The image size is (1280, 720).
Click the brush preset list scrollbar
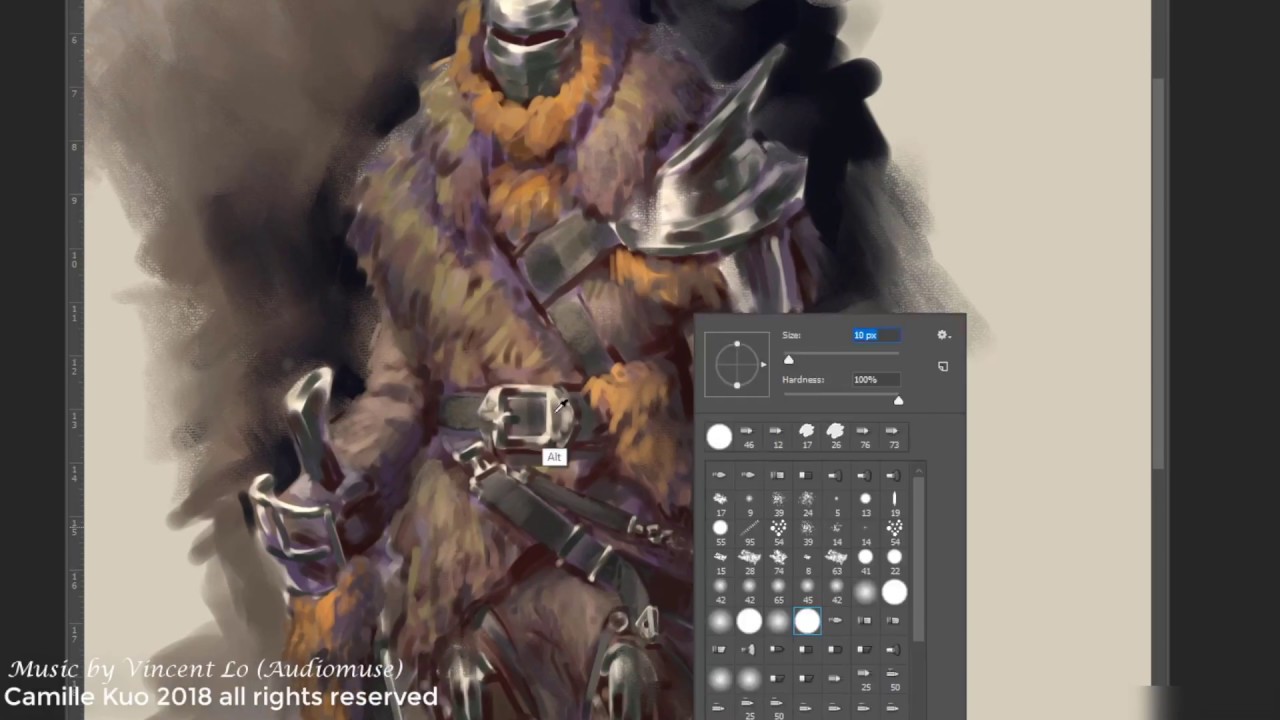[x=918, y=560]
